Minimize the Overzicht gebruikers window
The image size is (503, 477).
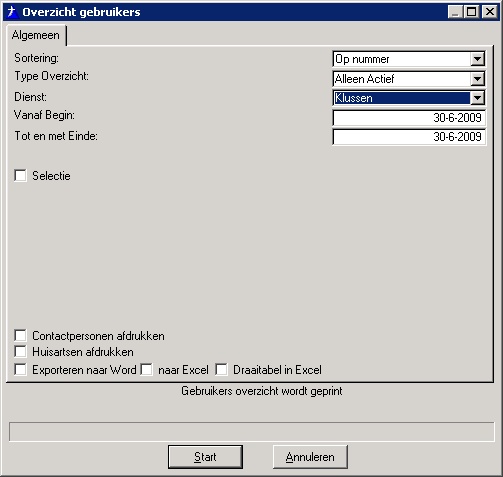click(455, 12)
